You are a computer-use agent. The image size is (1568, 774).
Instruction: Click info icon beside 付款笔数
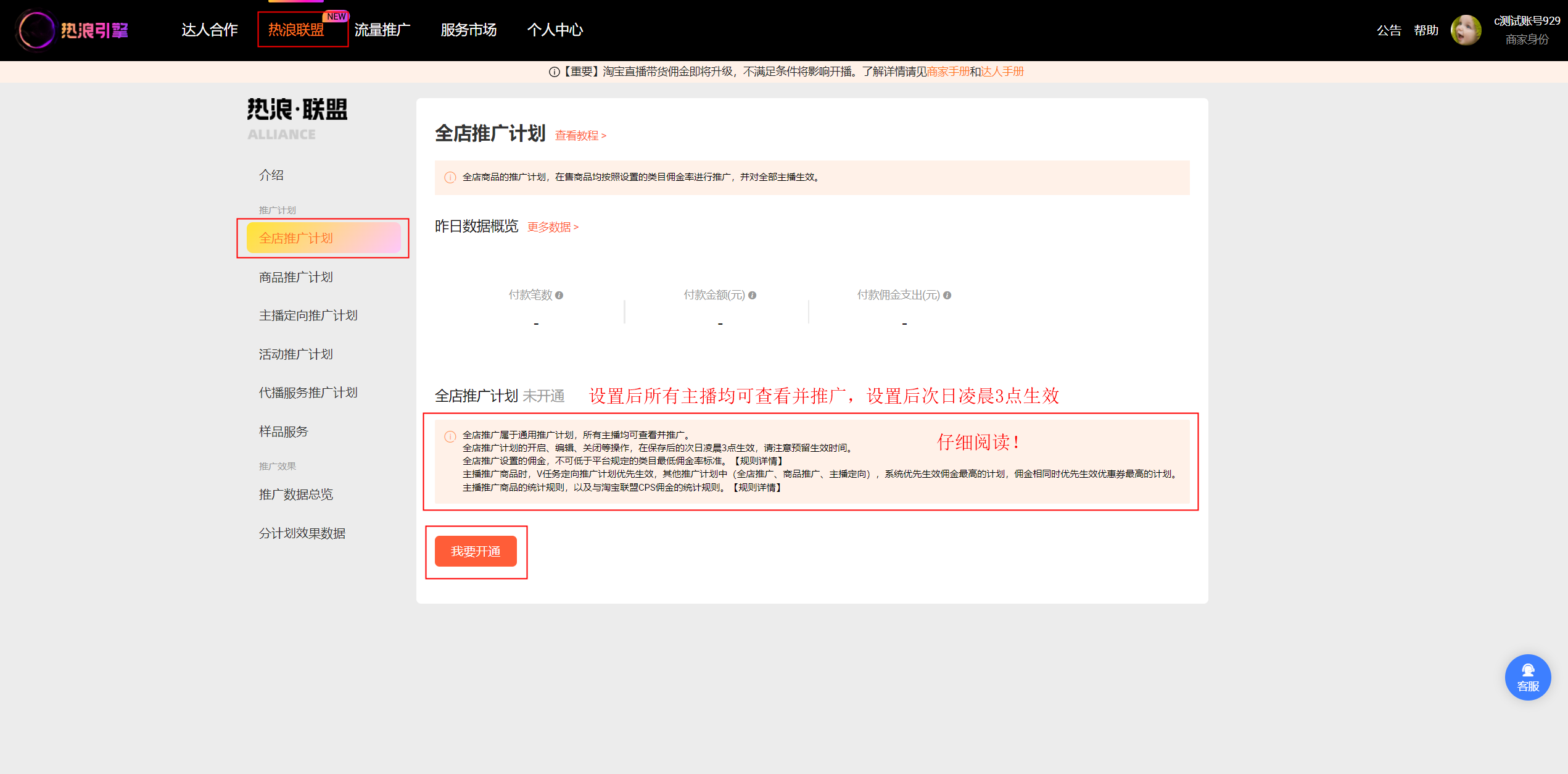tap(559, 296)
